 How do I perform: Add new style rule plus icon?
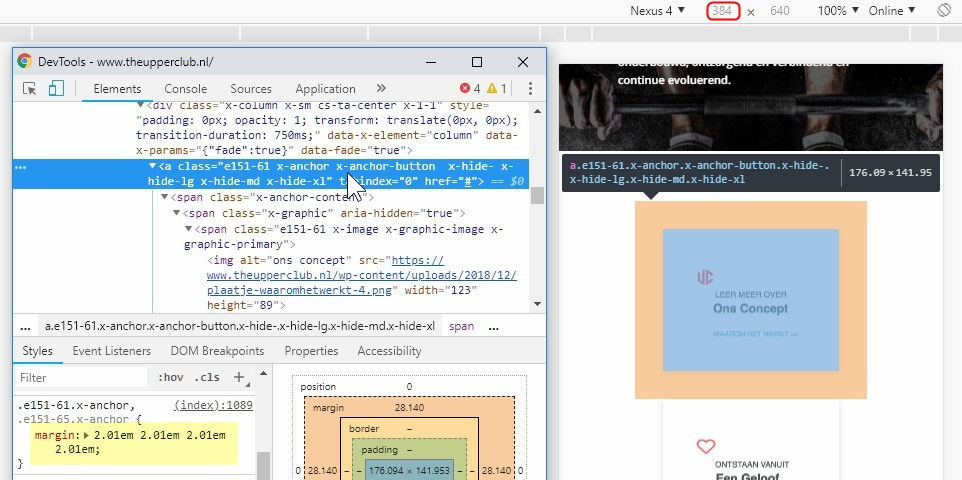coord(239,377)
